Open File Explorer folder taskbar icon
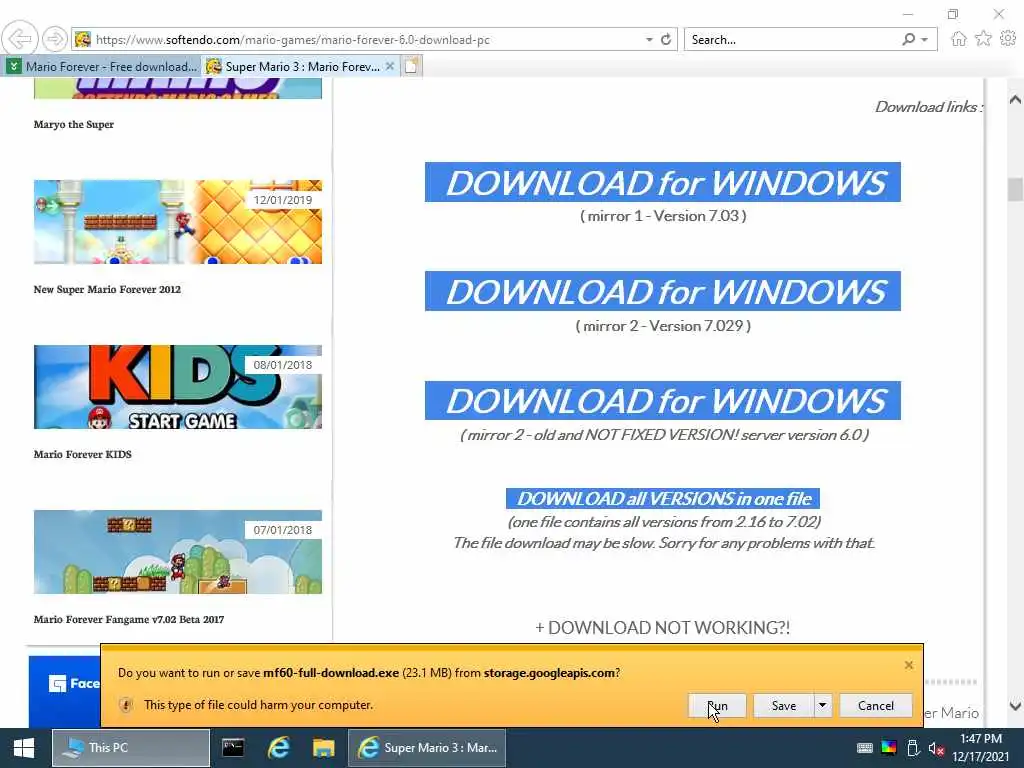 click(324, 748)
